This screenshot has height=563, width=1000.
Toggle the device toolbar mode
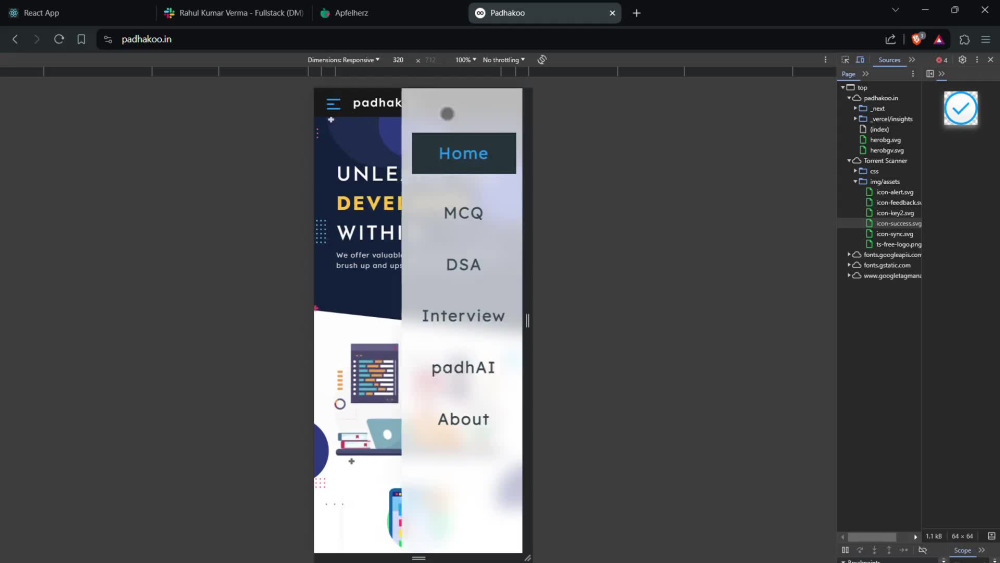pyautogui.click(x=860, y=59)
